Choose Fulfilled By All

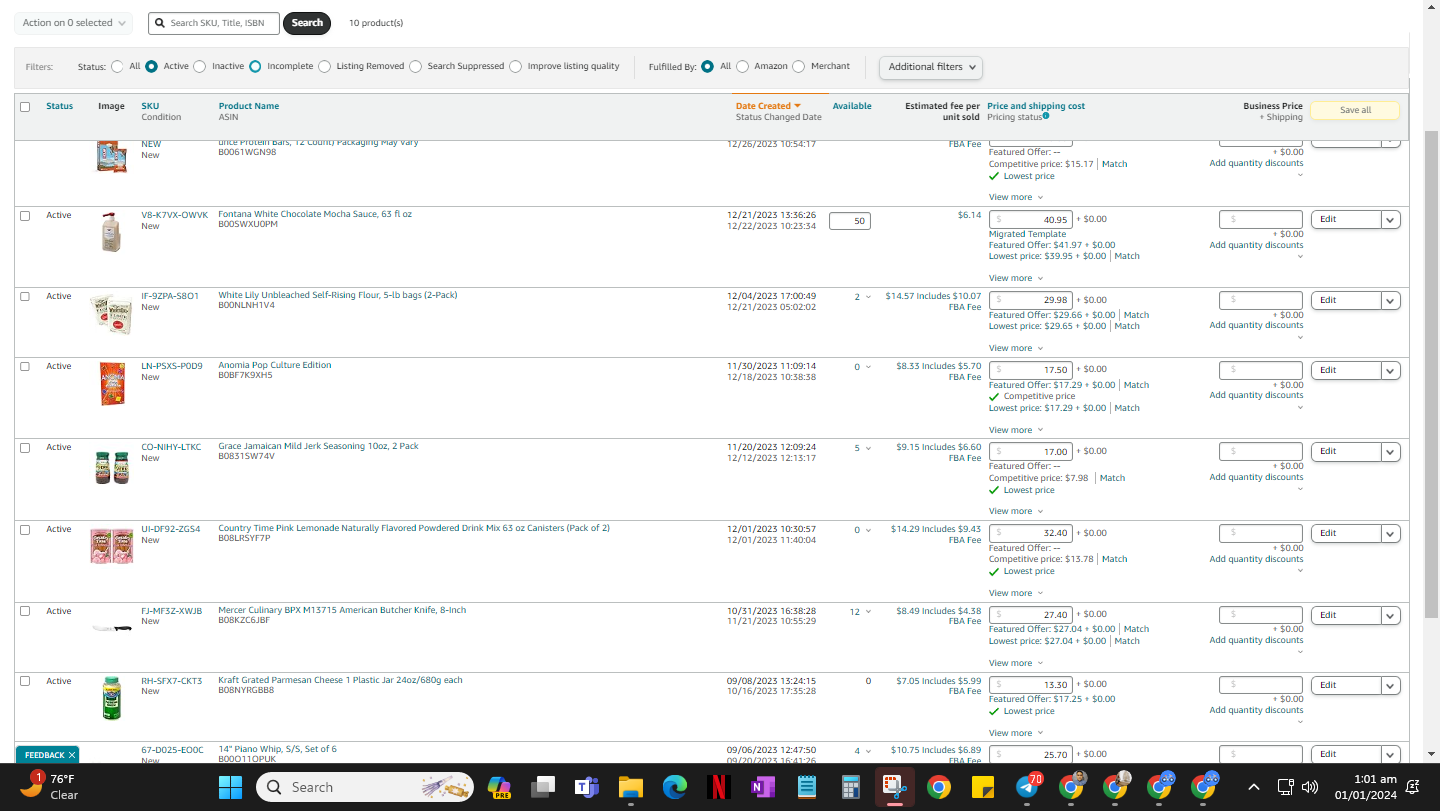pos(707,67)
